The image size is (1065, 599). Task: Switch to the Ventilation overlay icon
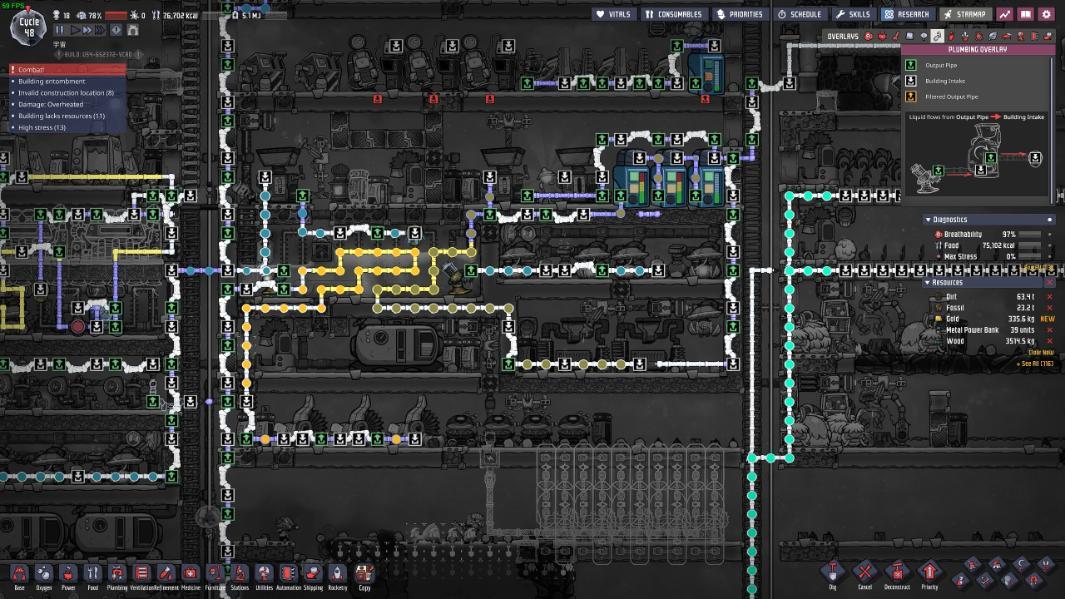[x=951, y=36]
